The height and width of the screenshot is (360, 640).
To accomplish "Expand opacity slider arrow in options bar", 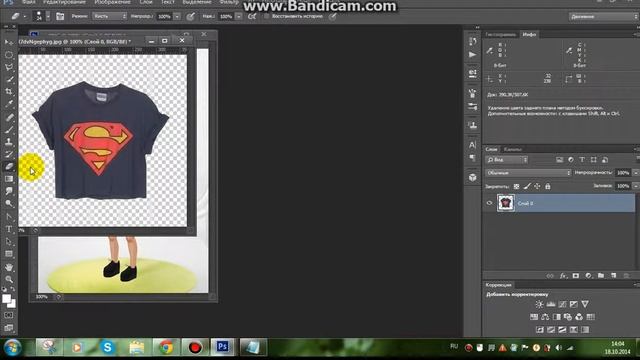I will pyautogui.click(x=177, y=16).
